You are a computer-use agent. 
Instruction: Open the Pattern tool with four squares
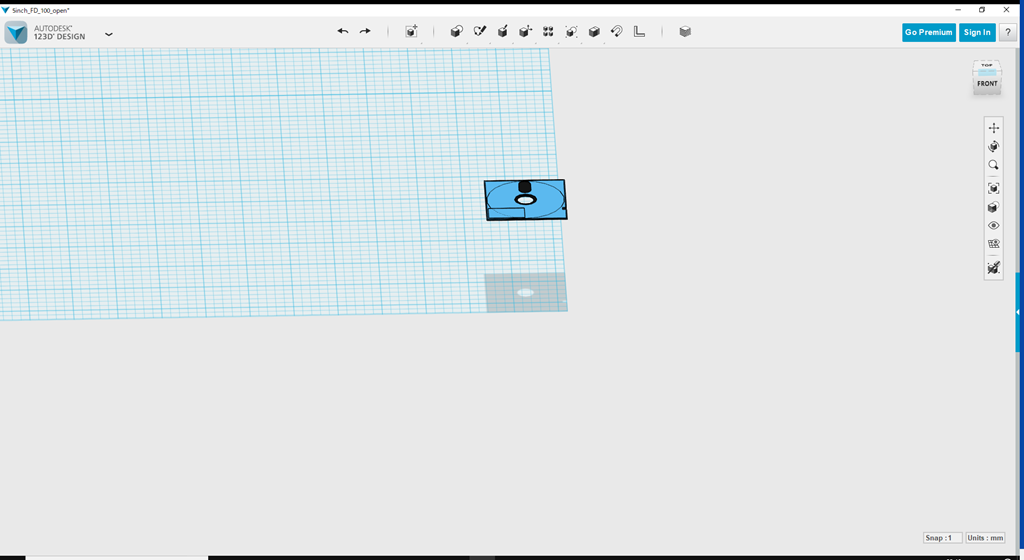point(548,32)
